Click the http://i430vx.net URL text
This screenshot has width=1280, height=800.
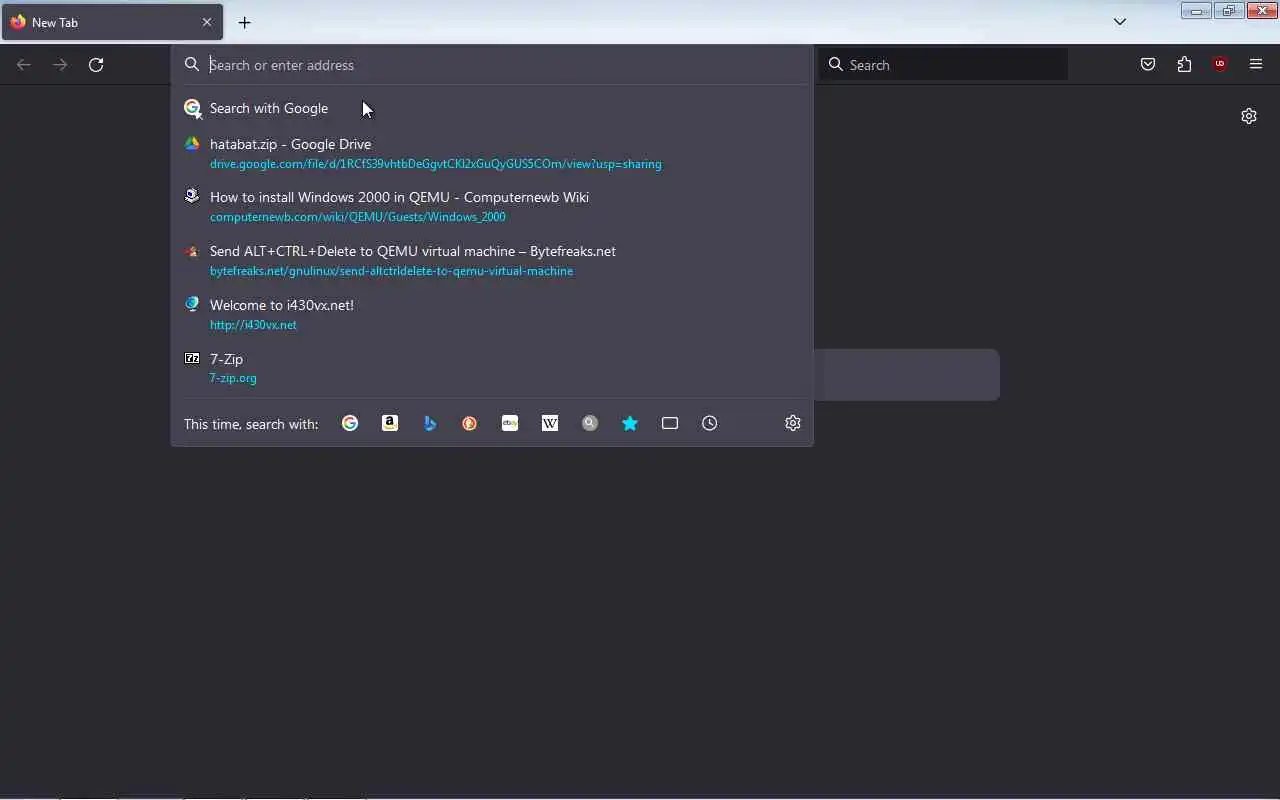[x=253, y=325]
